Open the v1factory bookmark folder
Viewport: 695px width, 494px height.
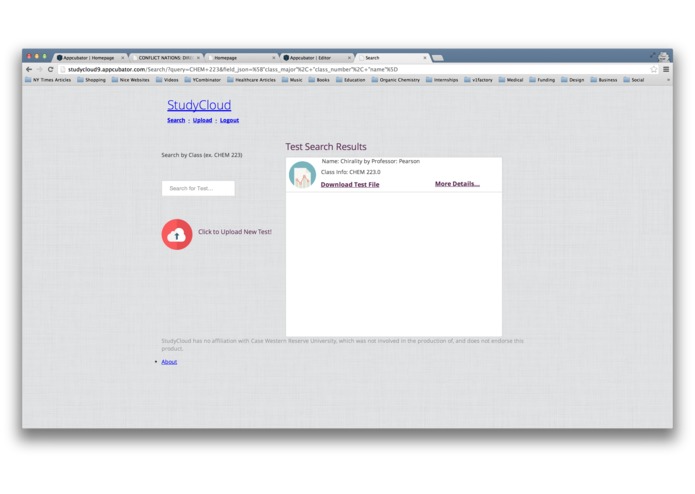[478, 80]
